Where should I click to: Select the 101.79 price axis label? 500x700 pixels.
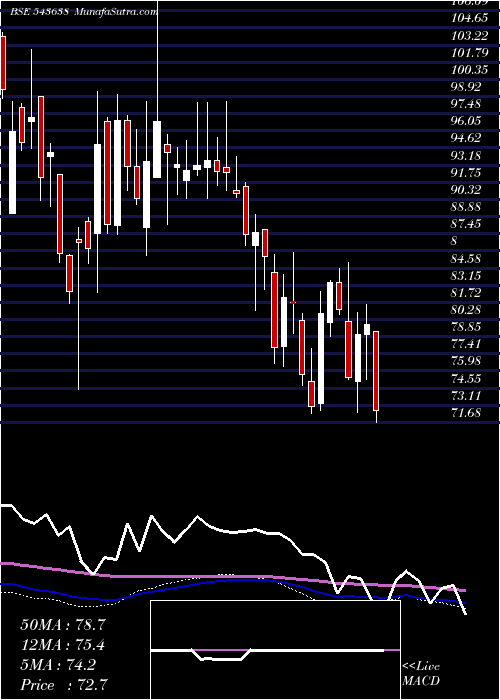click(x=468, y=53)
